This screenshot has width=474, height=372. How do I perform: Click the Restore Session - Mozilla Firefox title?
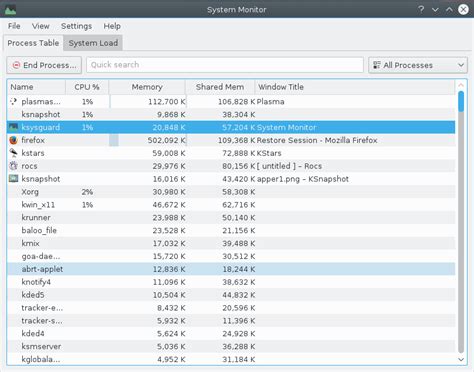[317, 140]
